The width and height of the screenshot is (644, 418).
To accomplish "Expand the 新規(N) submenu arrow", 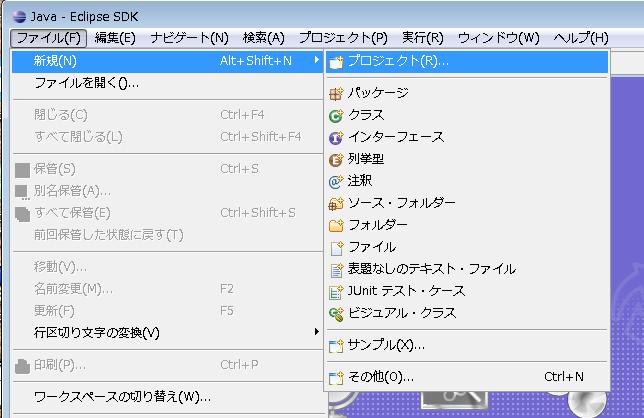I will click(316, 60).
